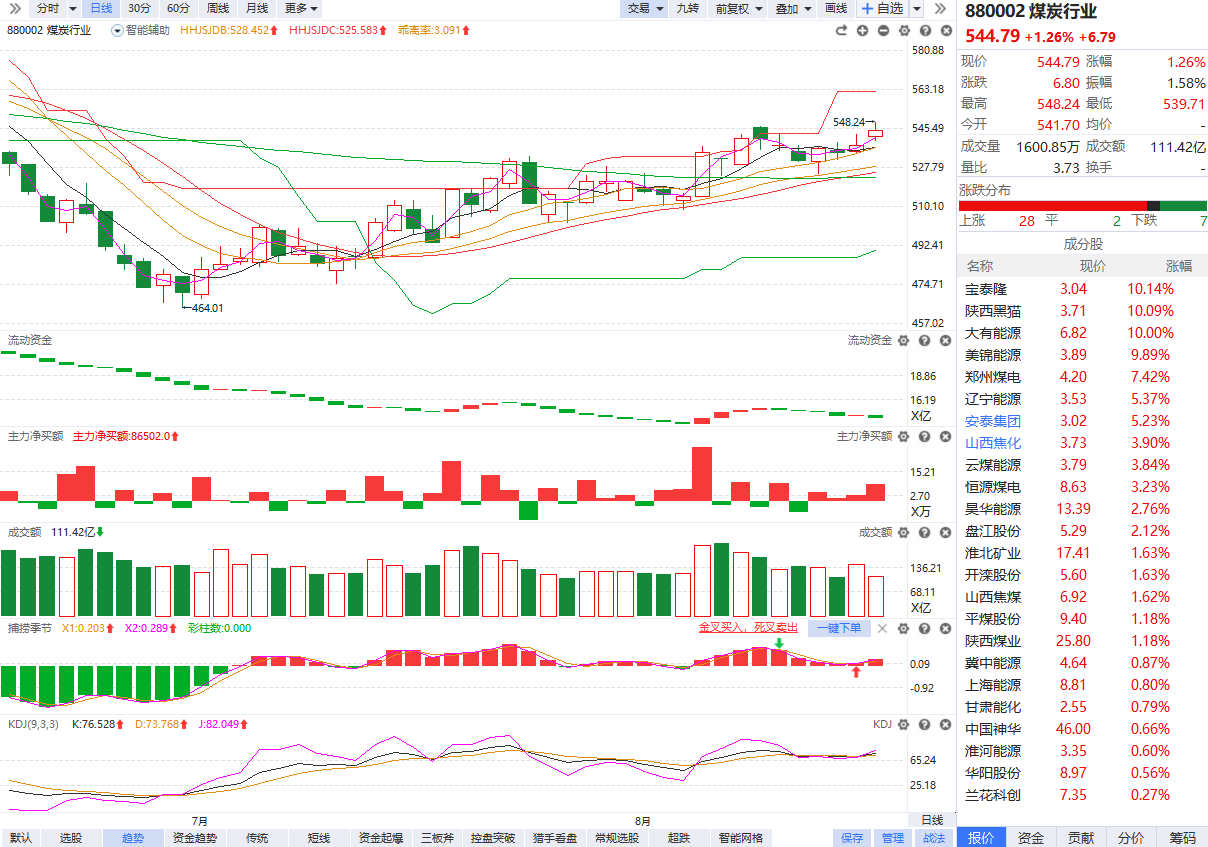Click the 管理 button on bottom bar
1208x847 pixels.
pos(892,838)
